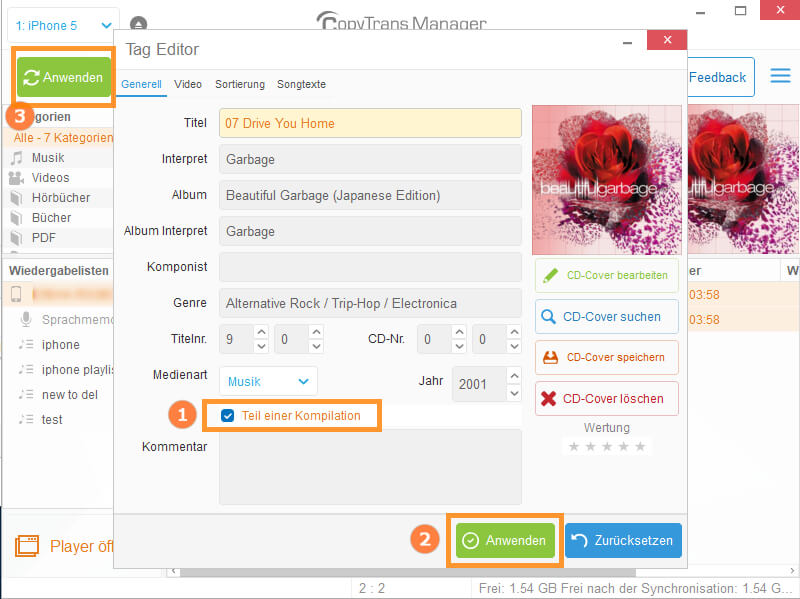Click the playlist icon beside new to del
Image resolution: width=800 pixels, height=599 pixels.
pyautogui.click(x=26, y=394)
